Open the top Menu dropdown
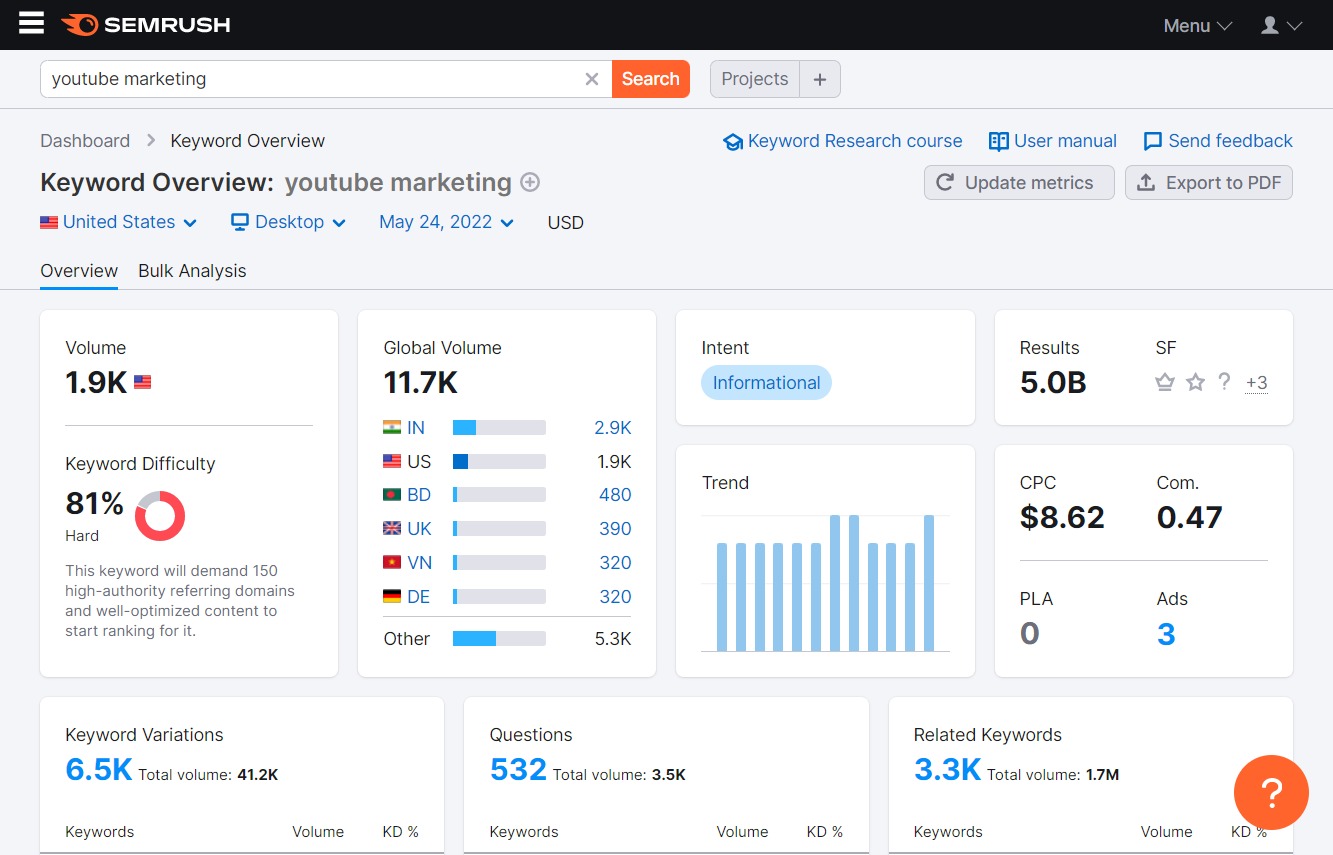 tap(1197, 26)
